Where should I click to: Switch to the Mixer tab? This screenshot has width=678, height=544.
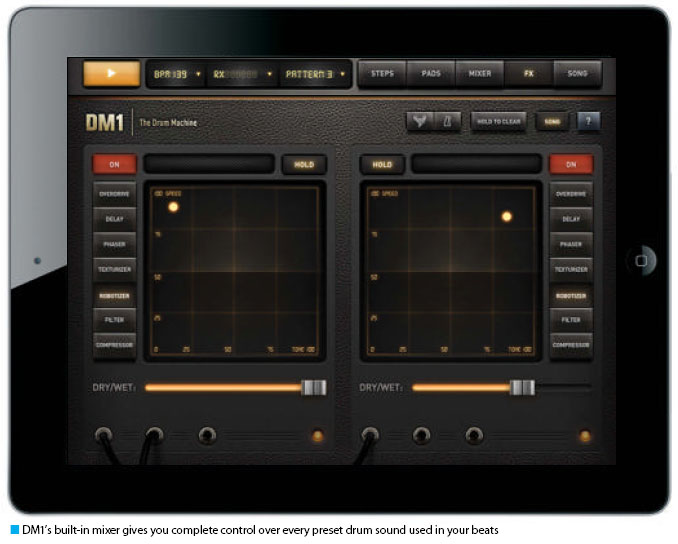coord(480,74)
